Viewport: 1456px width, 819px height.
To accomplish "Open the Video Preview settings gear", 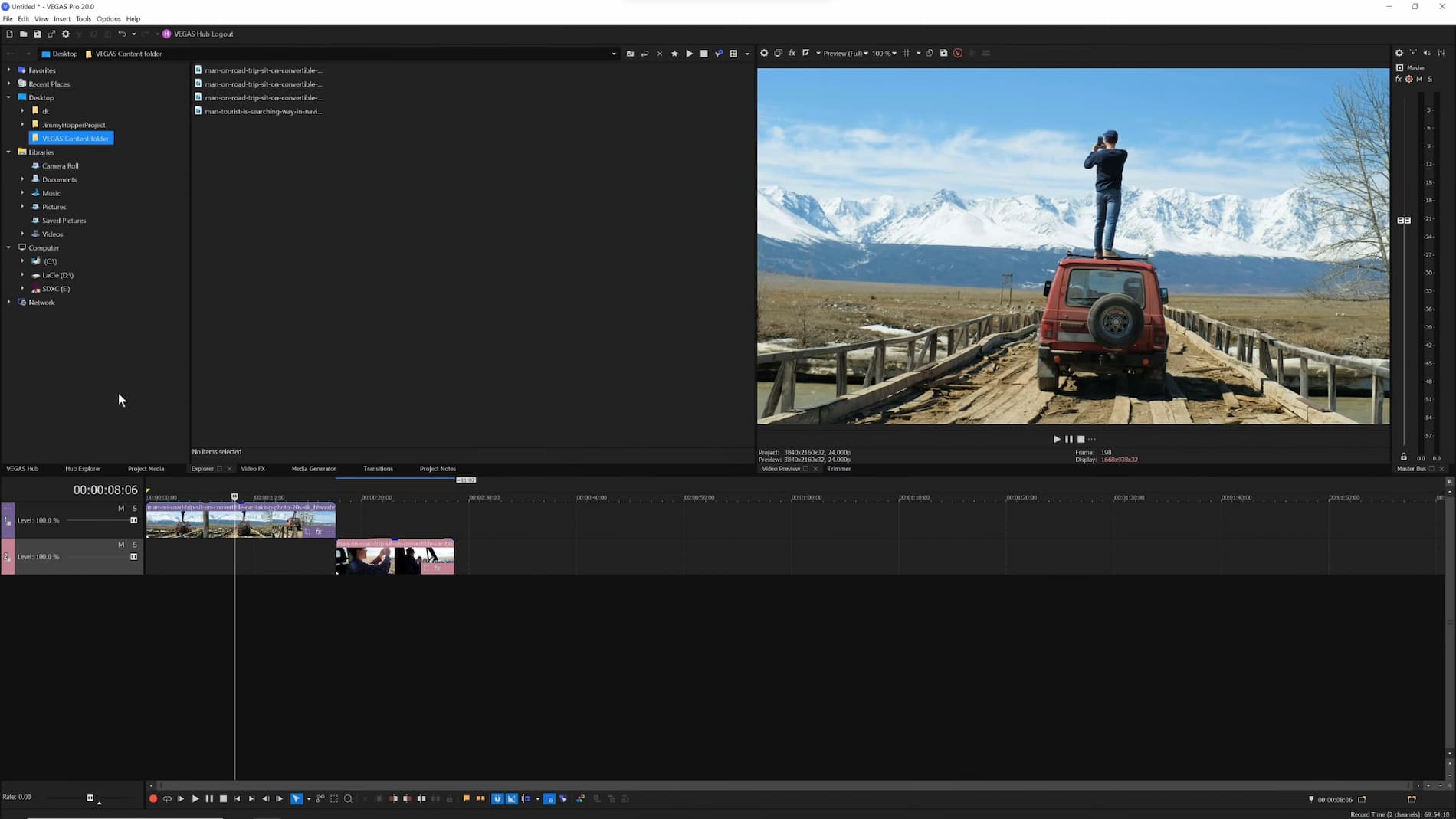I will (764, 54).
